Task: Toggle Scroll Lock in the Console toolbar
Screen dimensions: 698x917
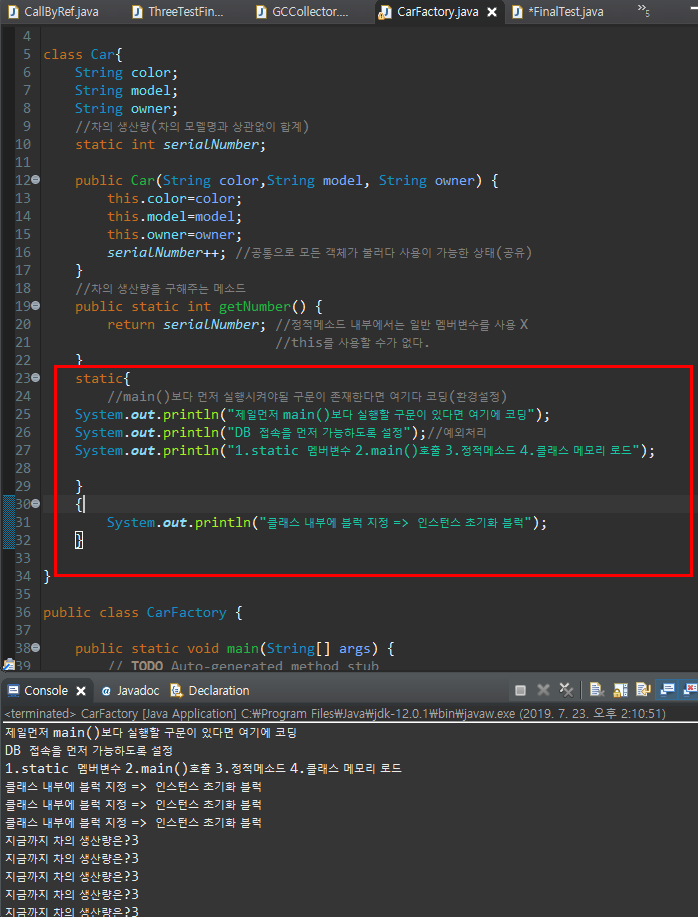Action: pyautogui.click(x=620, y=690)
